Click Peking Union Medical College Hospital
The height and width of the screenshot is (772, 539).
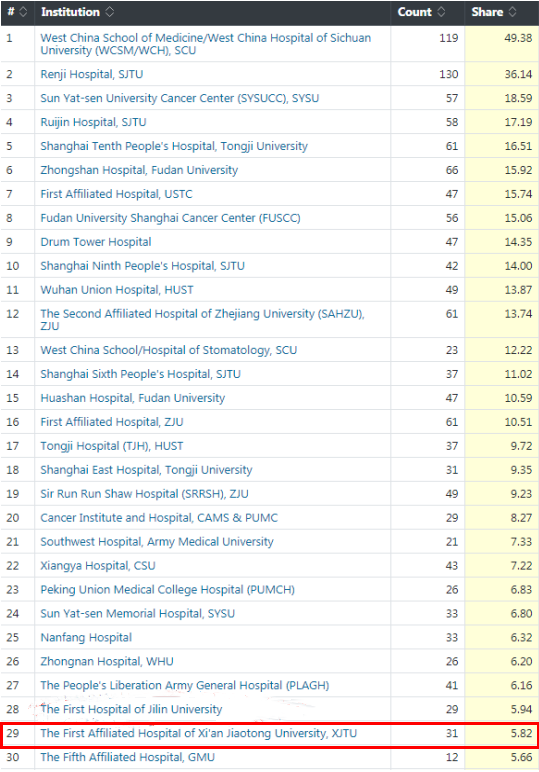[167, 590]
